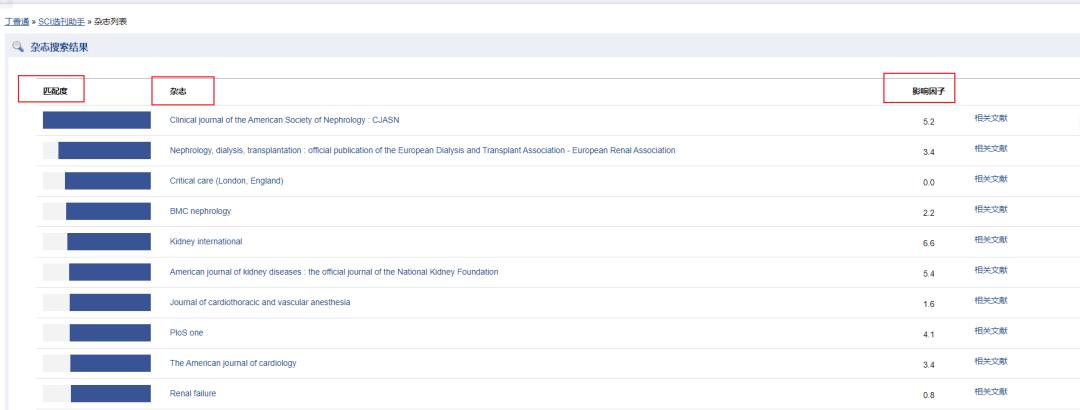The width and height of the screenshot is (1080, 410).
Task: Click 相关文献 for Kidney international
Action: 991,240
